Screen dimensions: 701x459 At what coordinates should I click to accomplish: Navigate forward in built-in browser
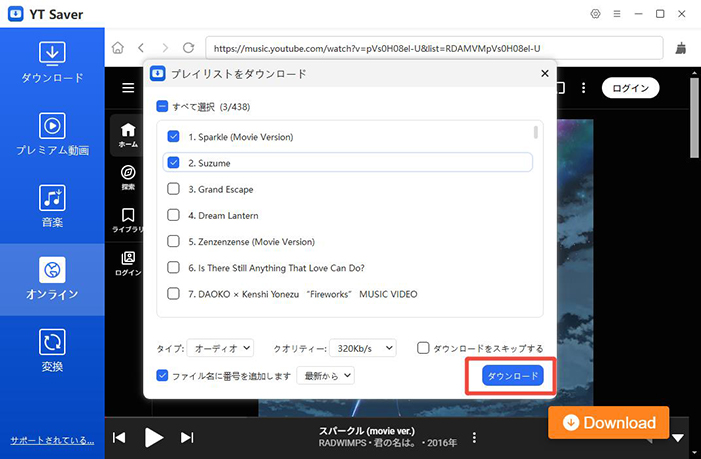165,48
